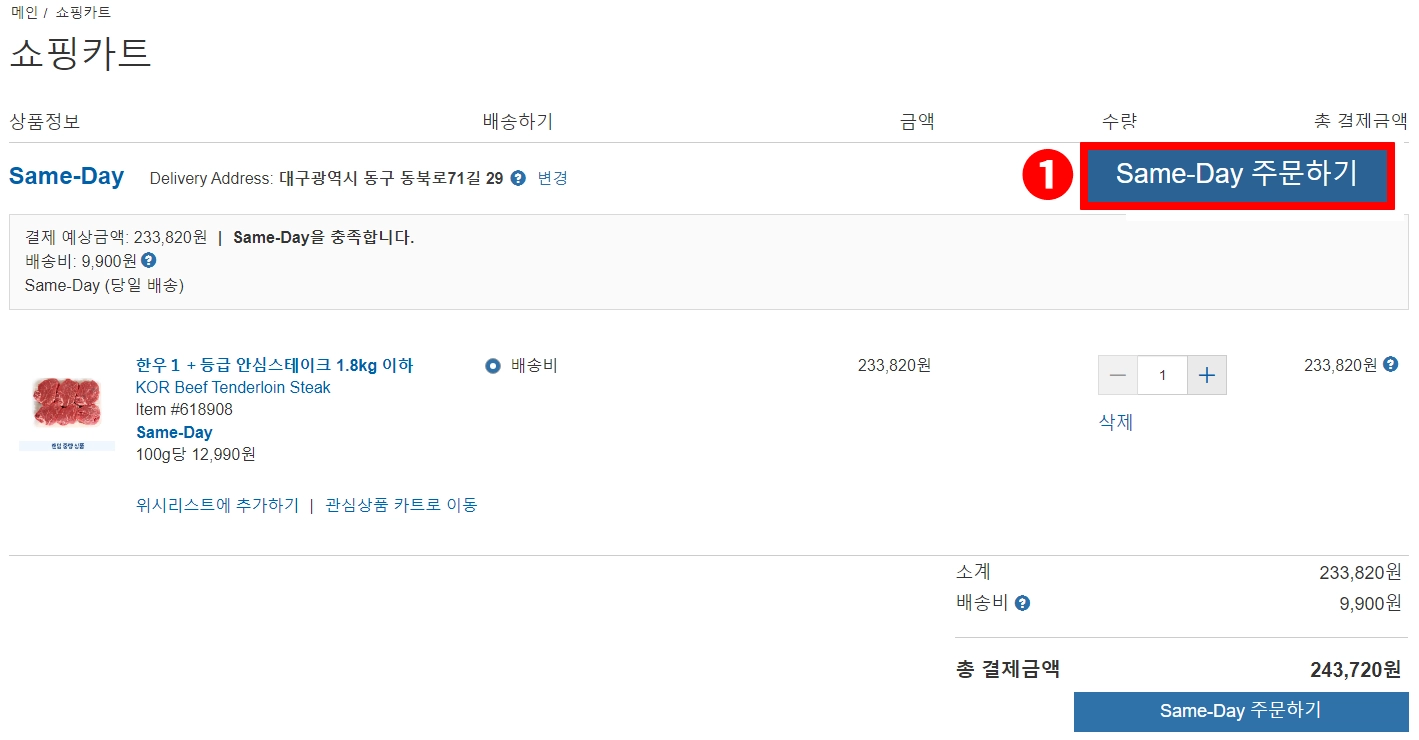The image size is (1419, 740).
Task: Click the top Same-Day 주문하기 button
Action: [x=1237, y=174]
